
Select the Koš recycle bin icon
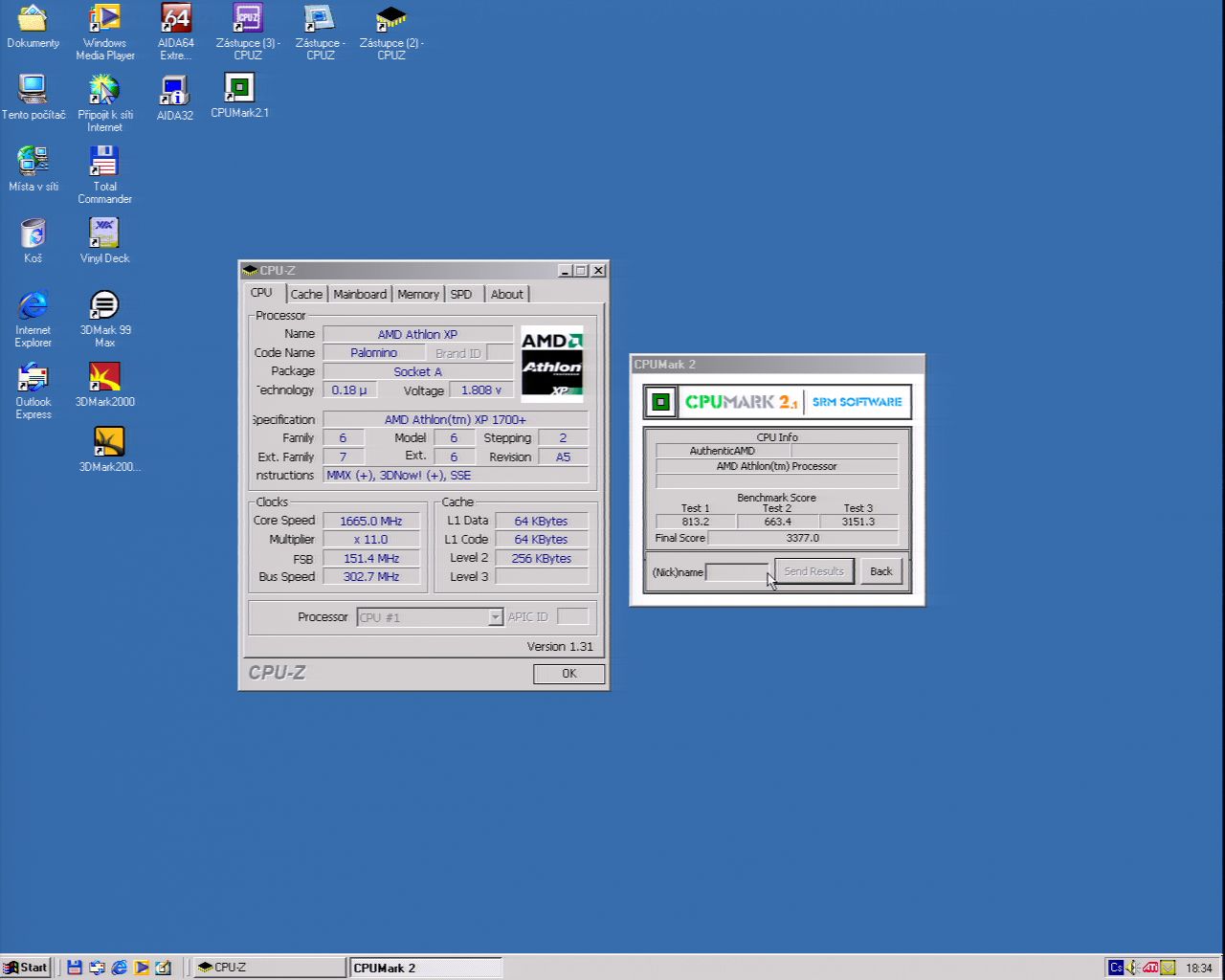coord(33,241)
